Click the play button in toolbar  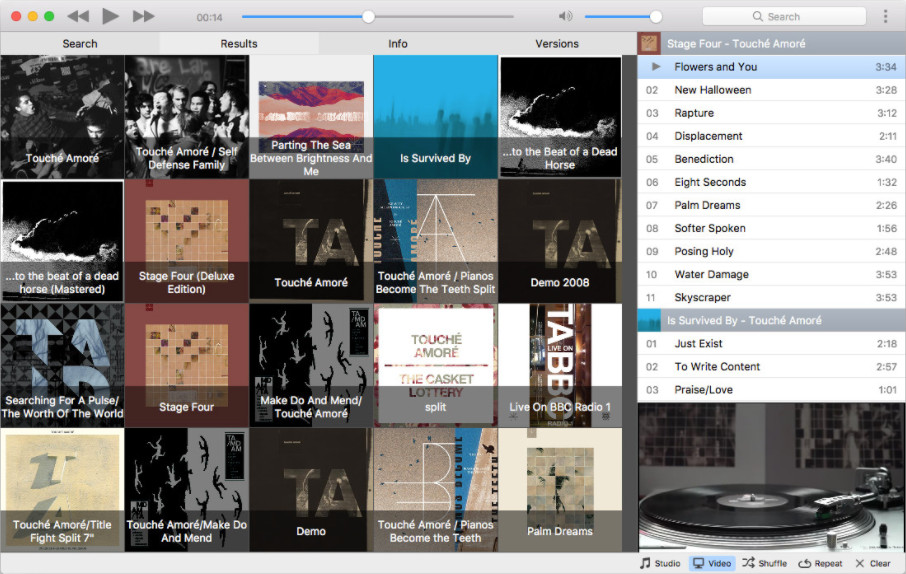coord(110,16)
